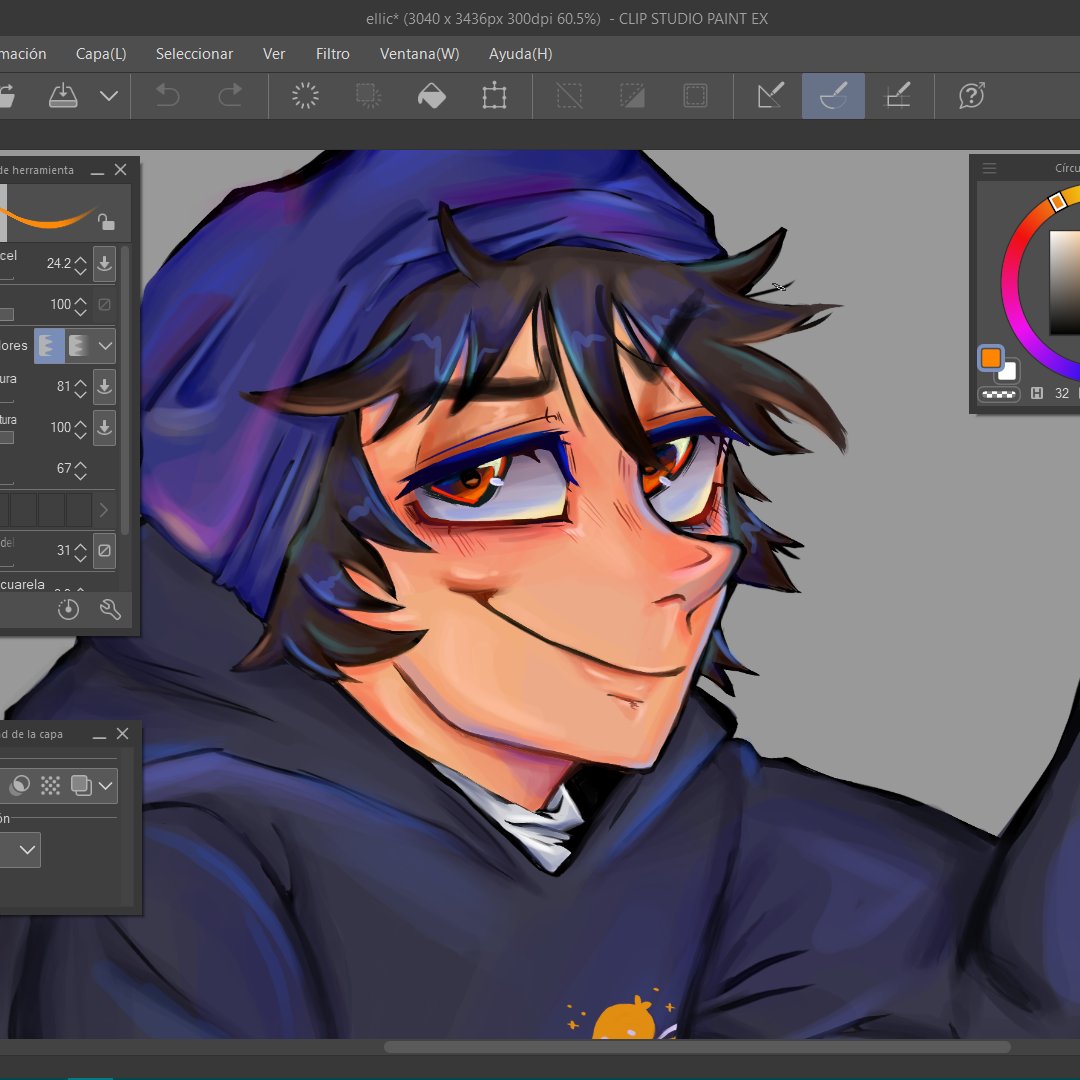Click the hue value 32 field
Image resolution: width=1080 pixels, height=1080 pixels.
click(x=1062, y=393)
